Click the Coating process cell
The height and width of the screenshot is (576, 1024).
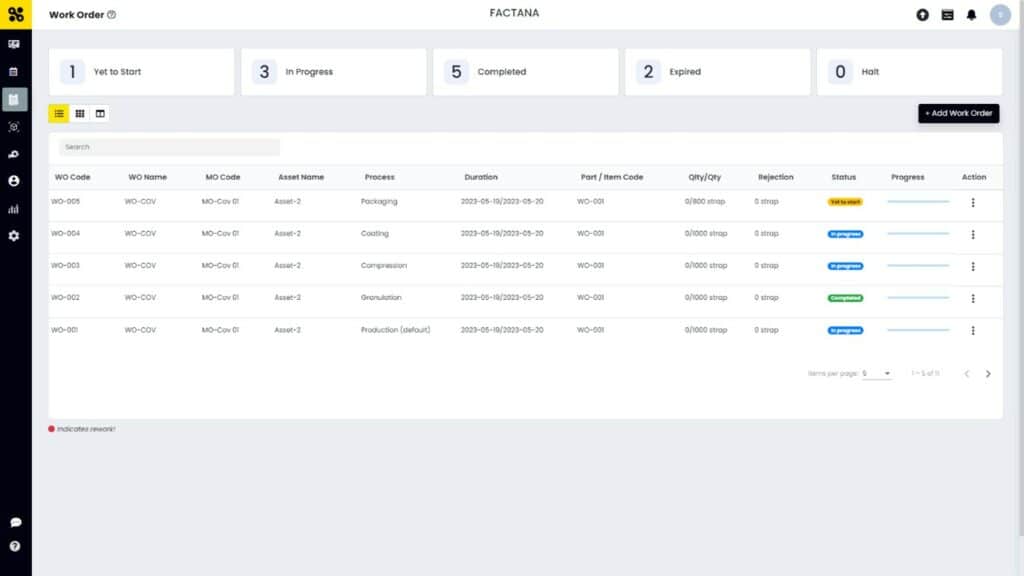pyautogui.click(x=374, y=233)
